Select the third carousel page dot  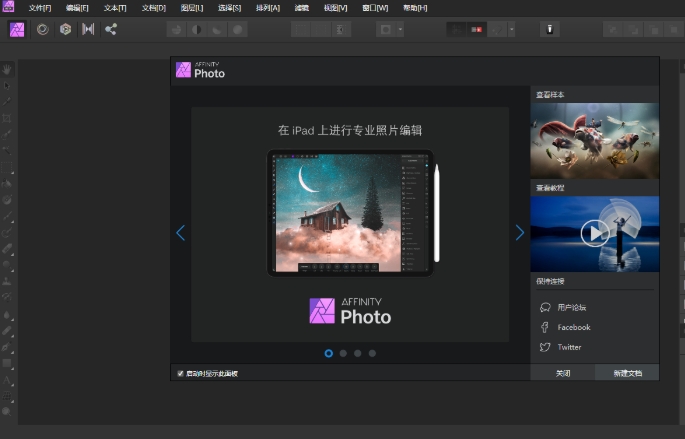pos(358,353)
